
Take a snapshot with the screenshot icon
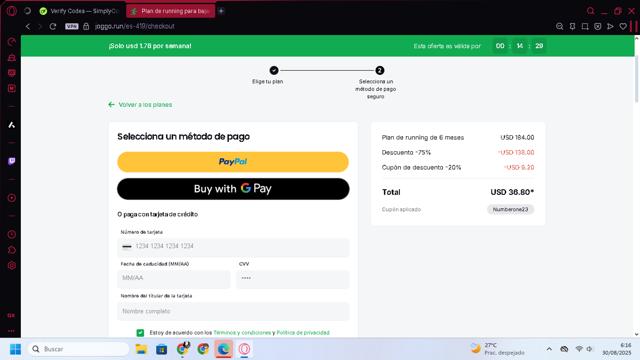pyautogui.click(x=585, y=26)
